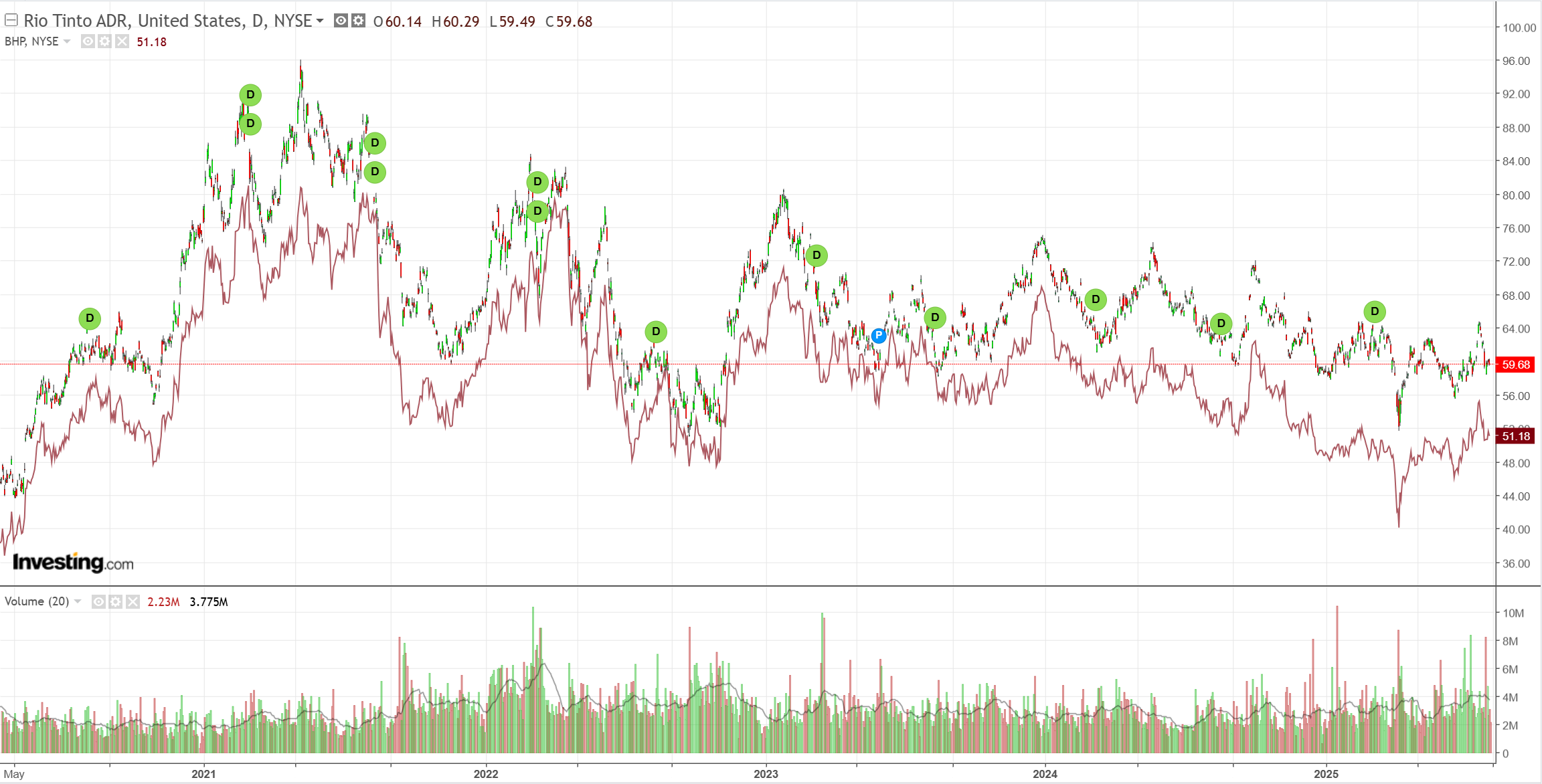Open Volume indicator settings gear
The width and height of the screenshot is (1542, 784).
click(116, 601)
